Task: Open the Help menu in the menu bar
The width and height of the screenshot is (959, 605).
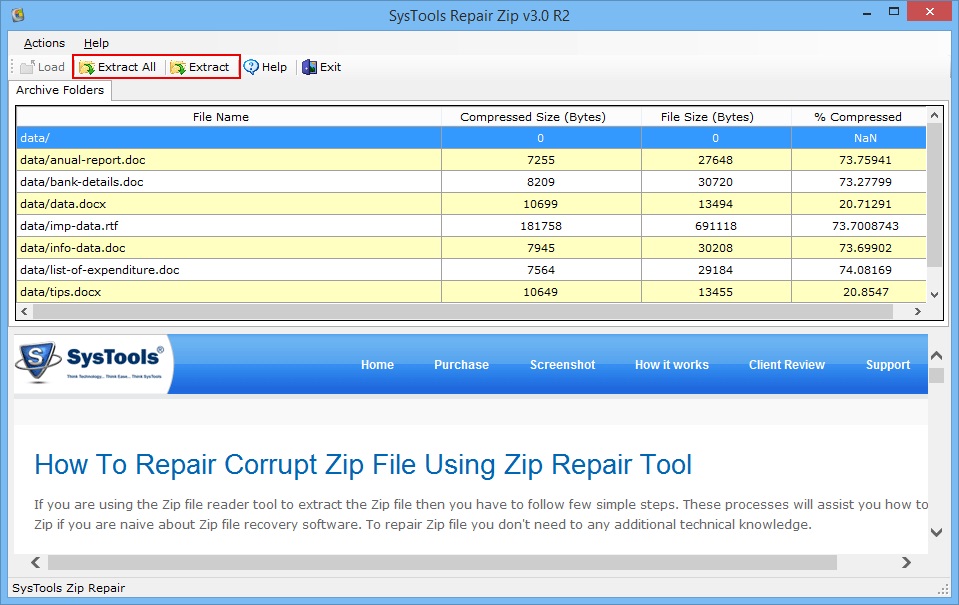Action: point(96,43)
